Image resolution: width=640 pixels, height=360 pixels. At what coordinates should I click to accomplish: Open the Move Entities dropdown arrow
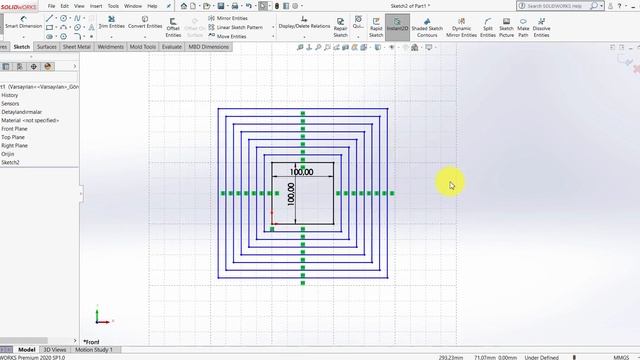[273, 36]
